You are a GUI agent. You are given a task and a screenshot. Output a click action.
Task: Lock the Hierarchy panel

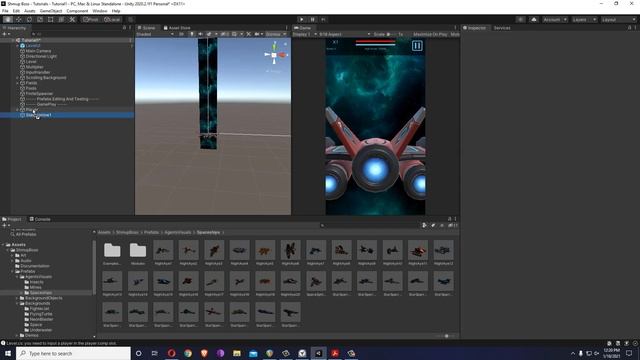(124, 28)
